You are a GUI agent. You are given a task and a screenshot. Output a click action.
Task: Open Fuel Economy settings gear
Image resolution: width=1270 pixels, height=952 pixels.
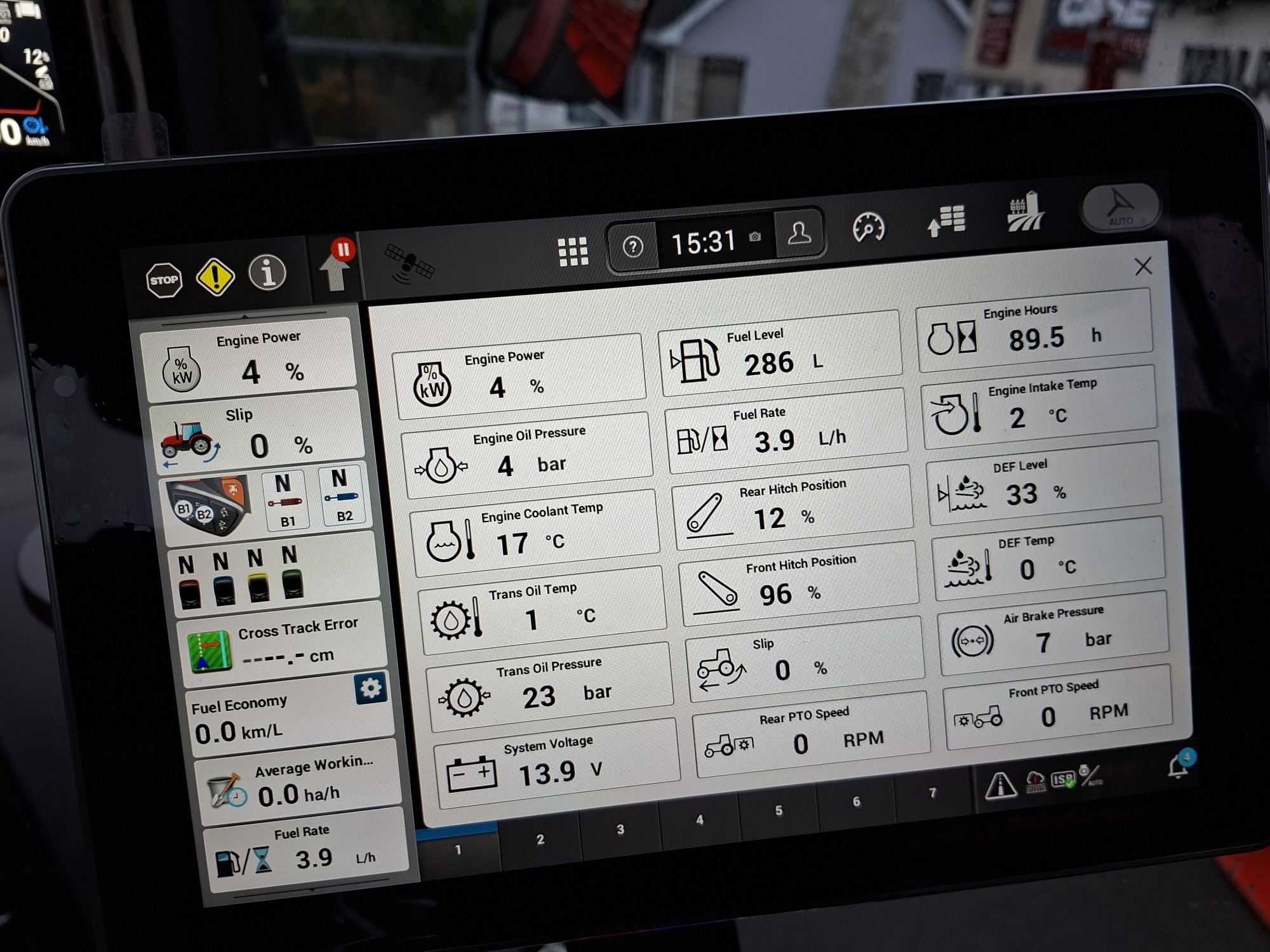(x=371, y=688)
